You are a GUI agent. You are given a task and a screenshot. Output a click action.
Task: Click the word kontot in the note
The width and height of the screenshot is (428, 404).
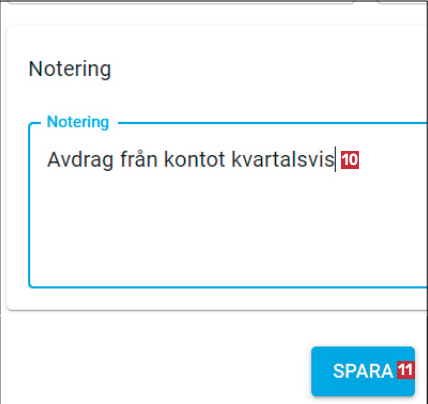[x=195, y=160]
